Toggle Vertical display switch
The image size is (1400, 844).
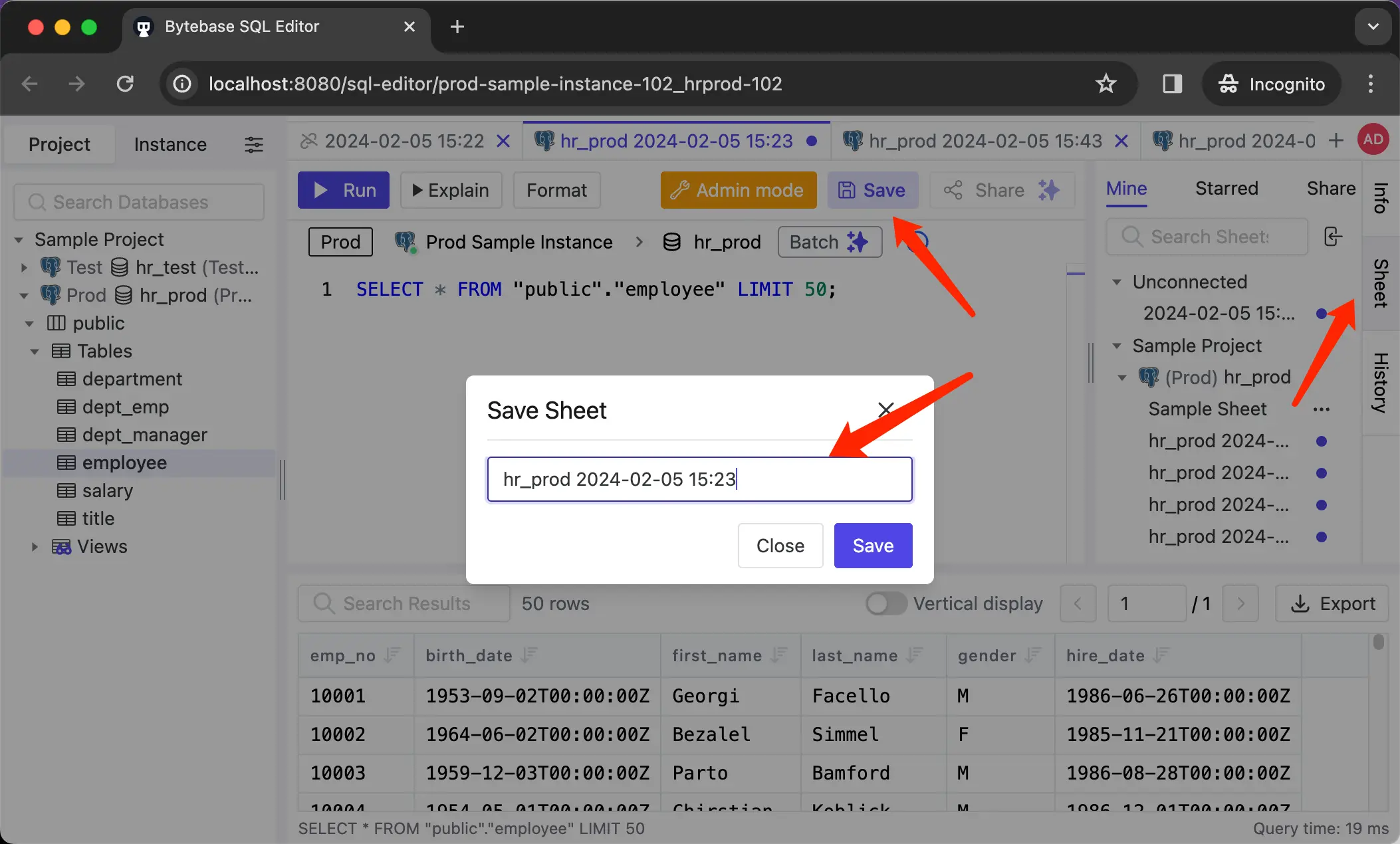coord(886,603)
